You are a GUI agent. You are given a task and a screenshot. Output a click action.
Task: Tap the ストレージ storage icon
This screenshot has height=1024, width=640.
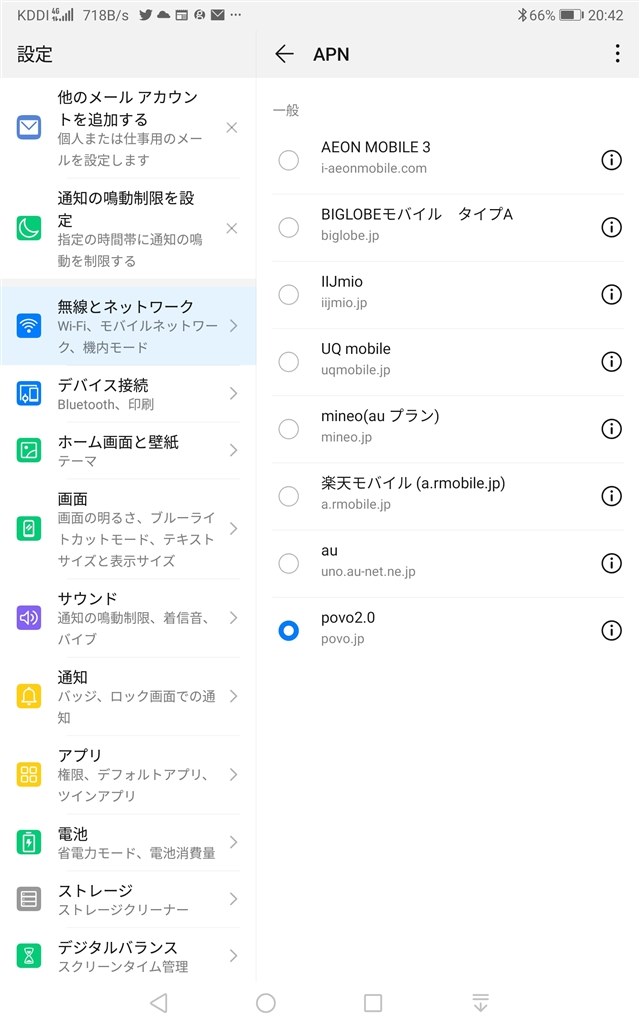[29, 899]
